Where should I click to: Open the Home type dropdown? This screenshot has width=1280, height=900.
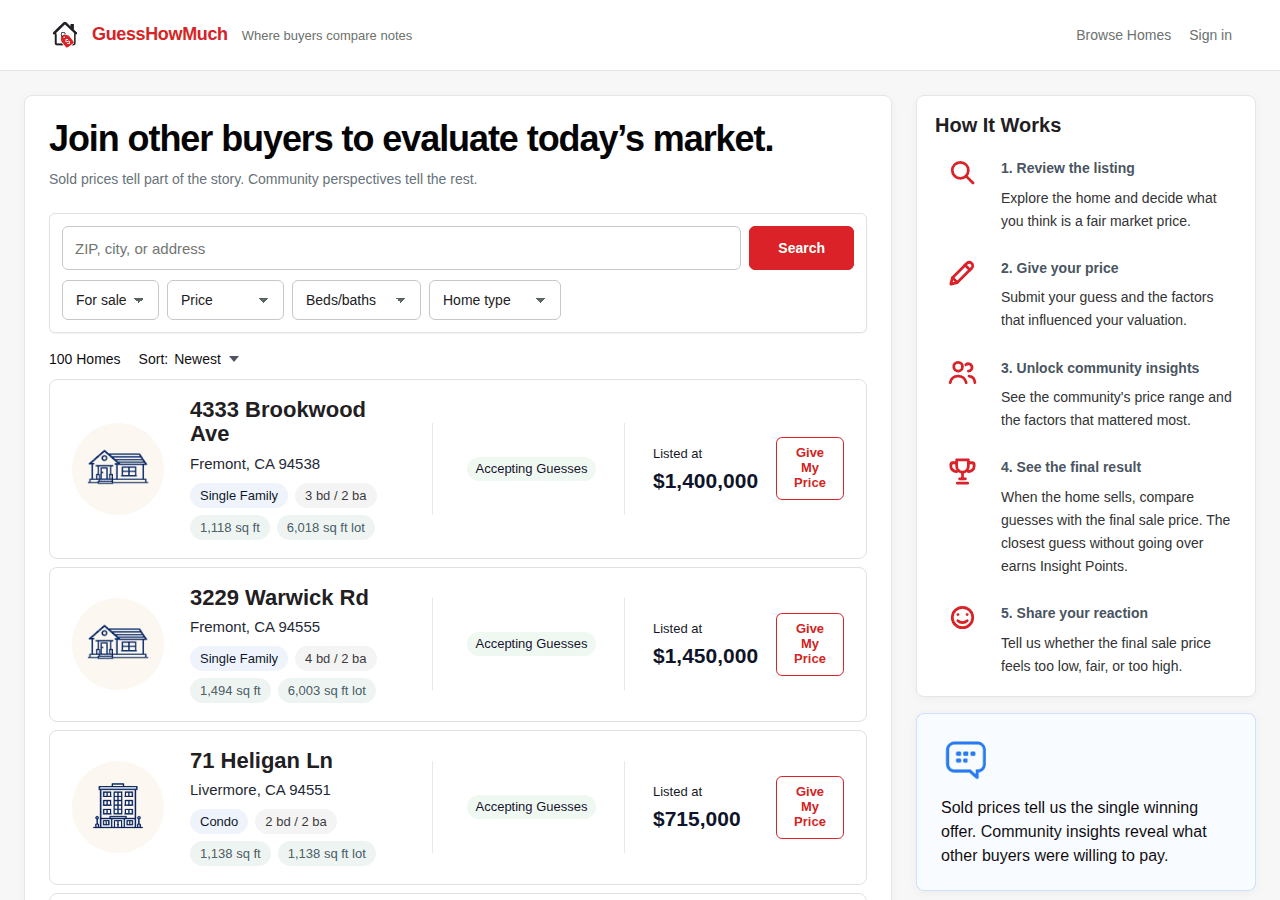pos(495,300)
